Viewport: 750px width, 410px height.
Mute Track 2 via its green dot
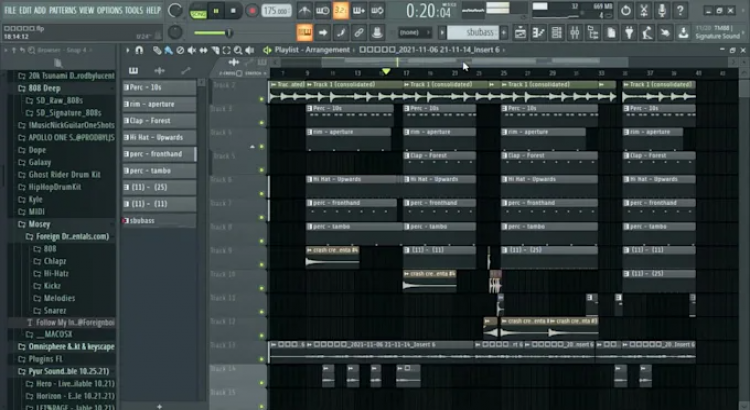[x=262, y=99]
